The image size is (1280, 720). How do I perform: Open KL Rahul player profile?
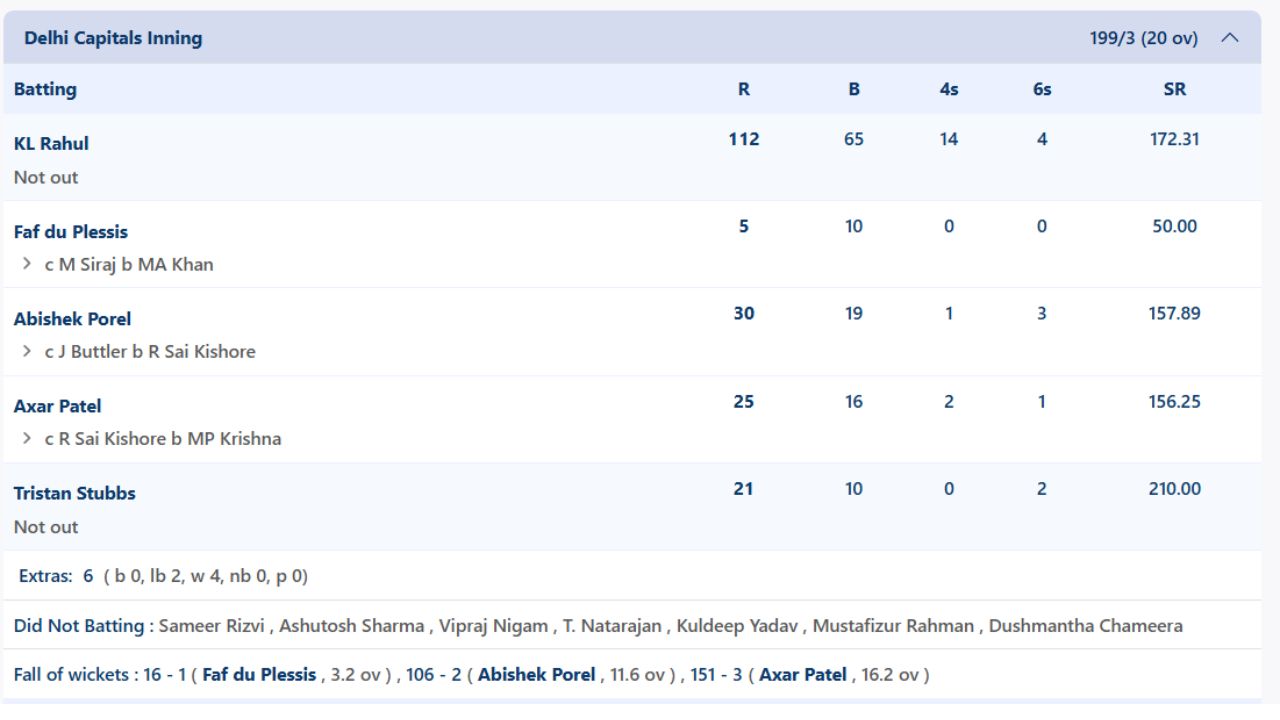coord(51,143)
